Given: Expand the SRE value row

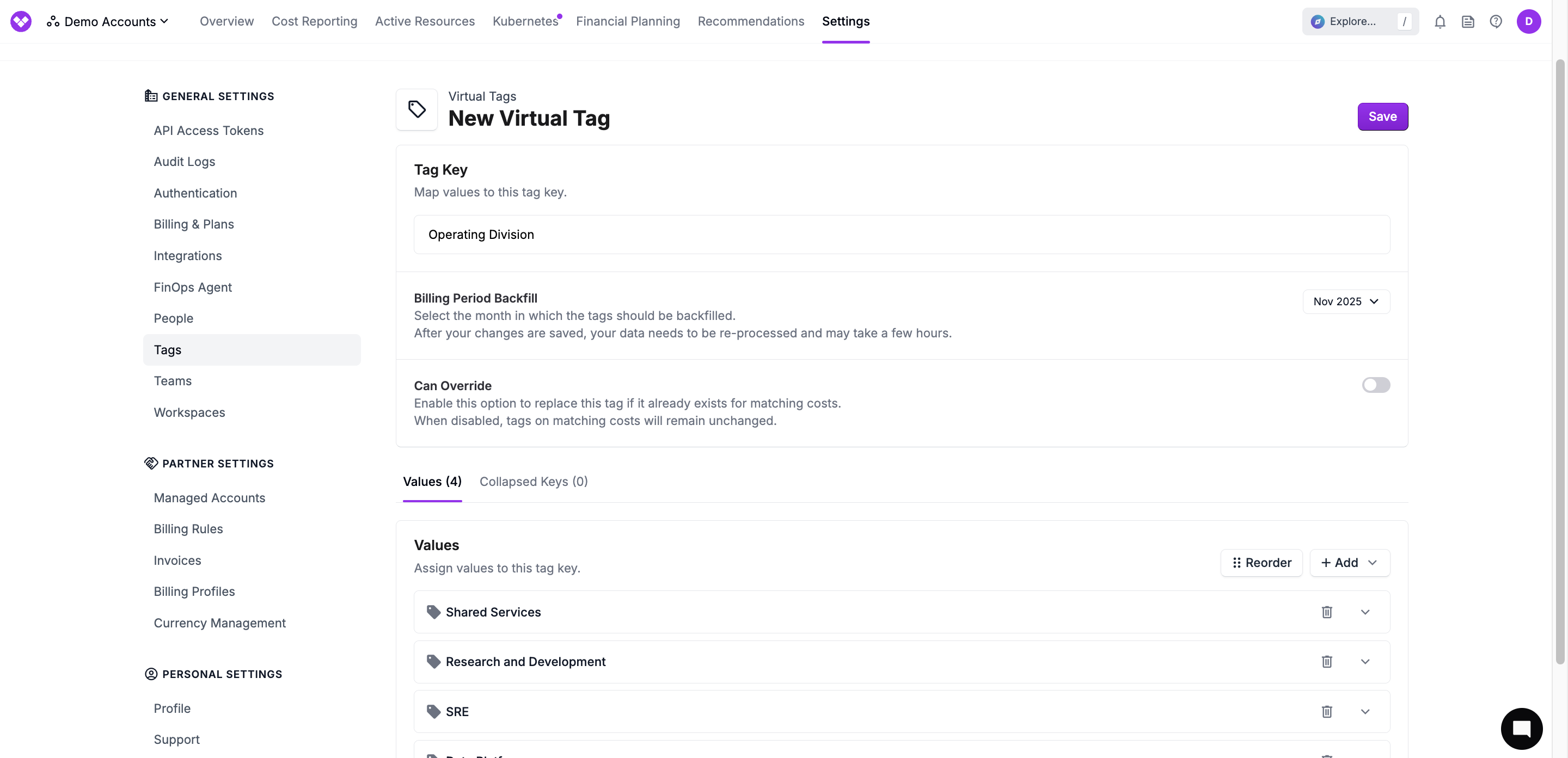Looking at the screenshot, I should 1365,711.
